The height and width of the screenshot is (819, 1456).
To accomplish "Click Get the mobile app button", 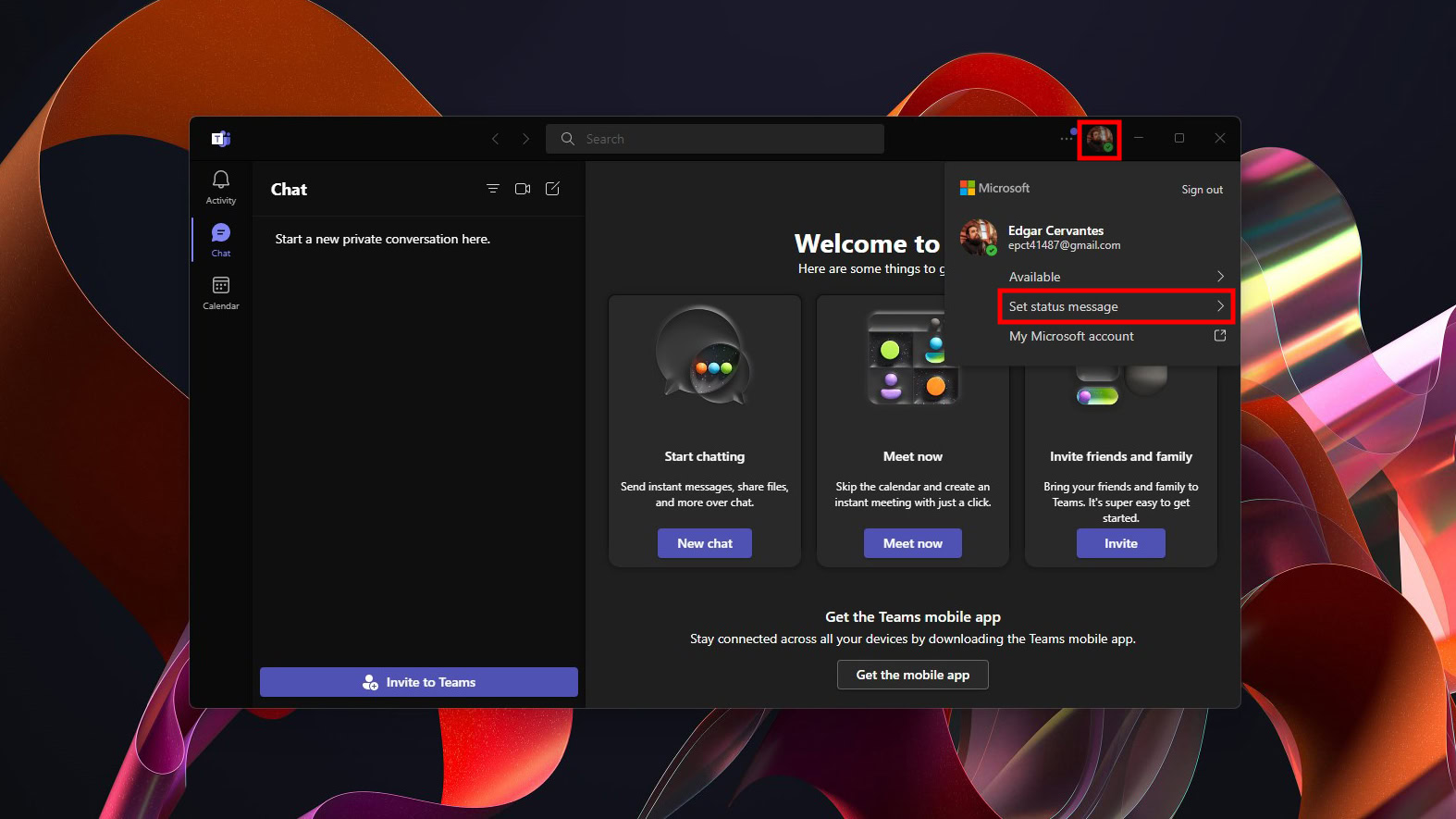I will (913, 675).
